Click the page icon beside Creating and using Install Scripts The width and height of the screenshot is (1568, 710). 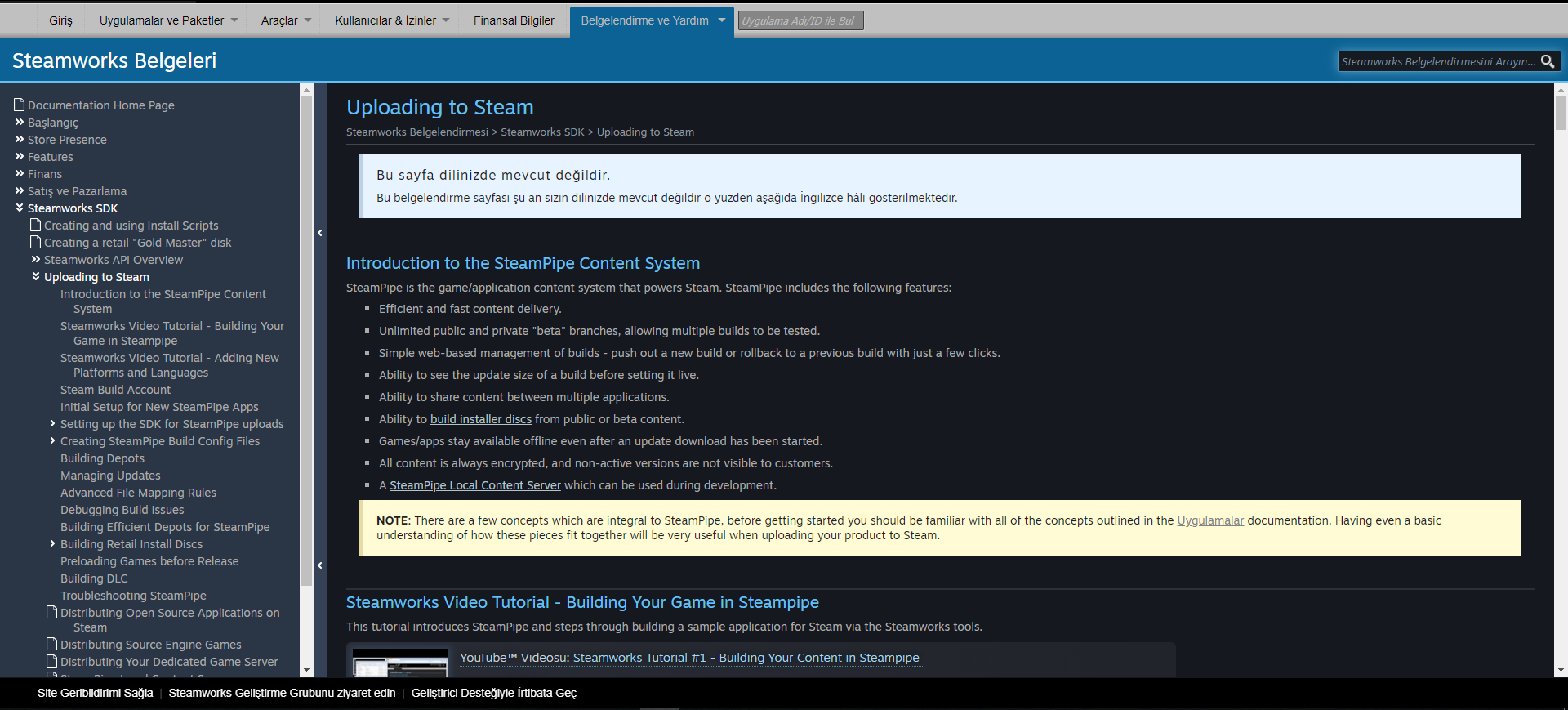click(36, 225)
